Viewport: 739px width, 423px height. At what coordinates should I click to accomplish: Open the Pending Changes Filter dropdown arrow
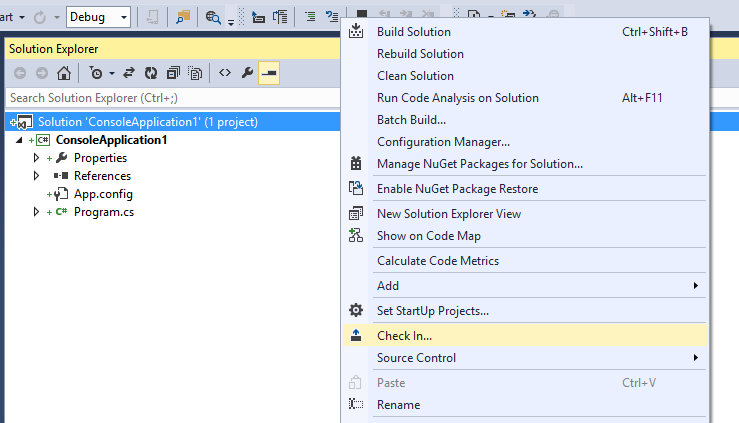point(111,73)
